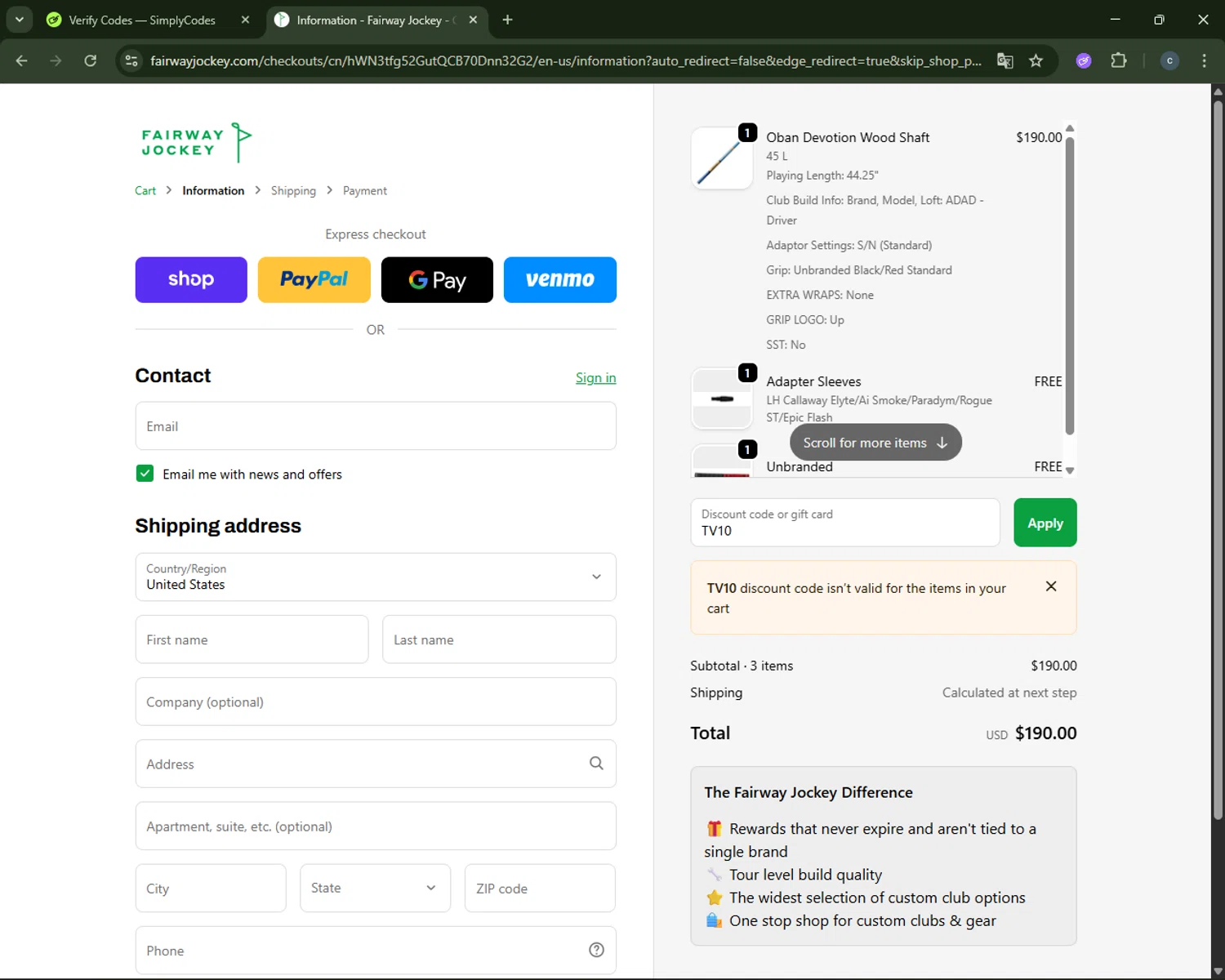Click the address search magnifier icon

[x=596, y=764]
